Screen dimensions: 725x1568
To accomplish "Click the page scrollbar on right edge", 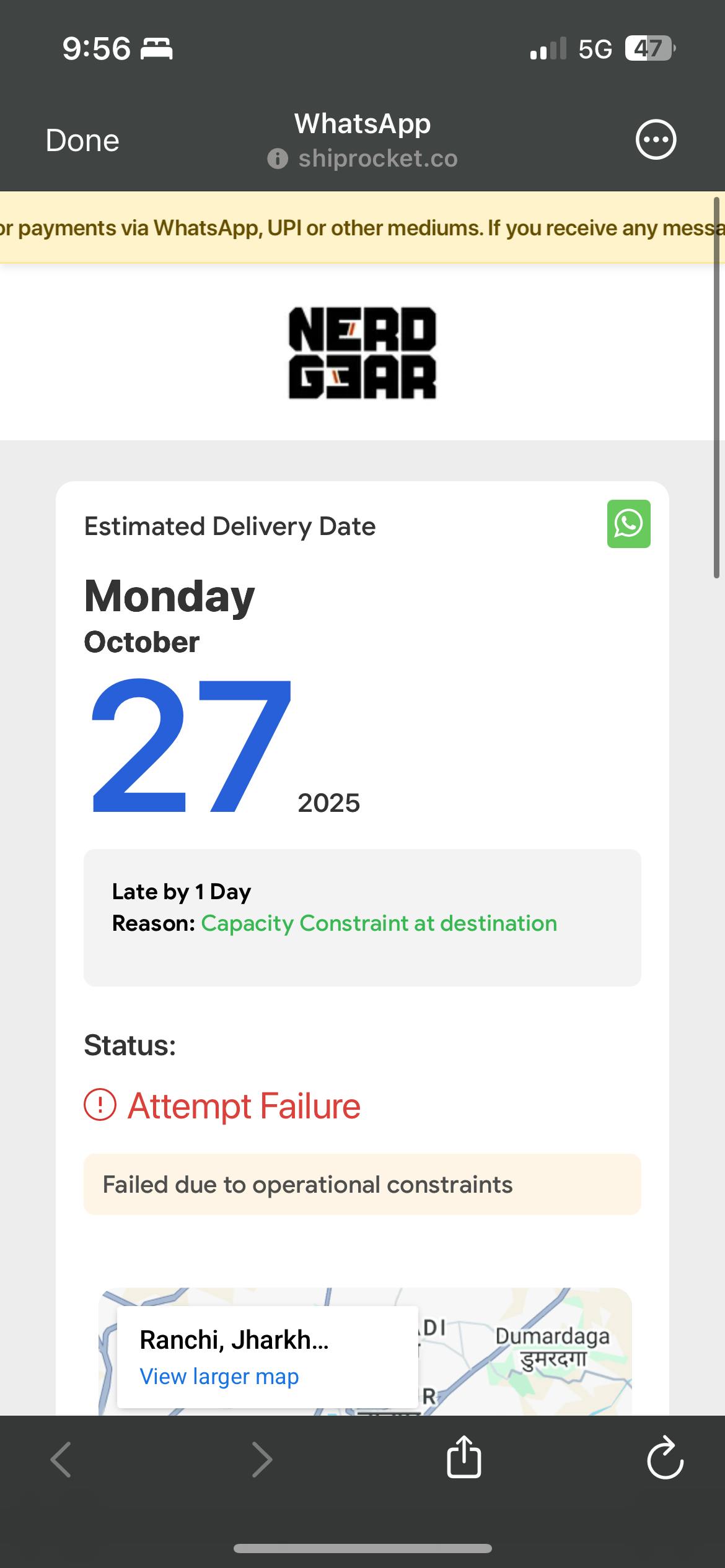I will tap(716, 388).
